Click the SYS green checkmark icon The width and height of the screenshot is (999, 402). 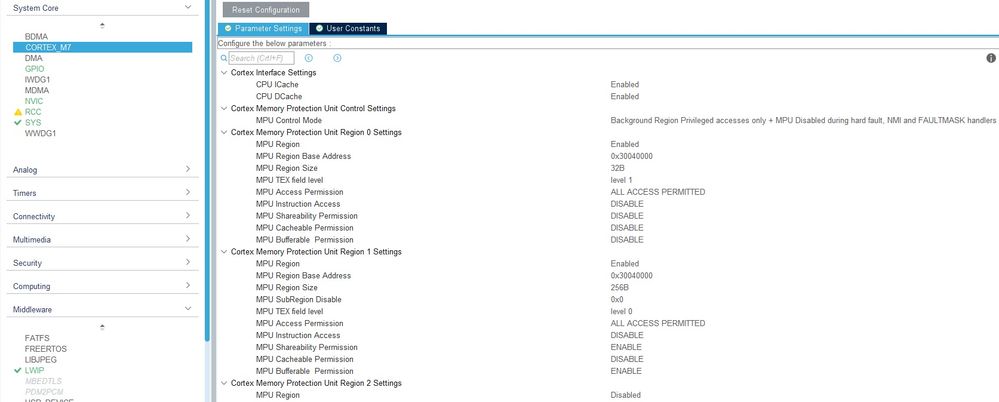18,122
